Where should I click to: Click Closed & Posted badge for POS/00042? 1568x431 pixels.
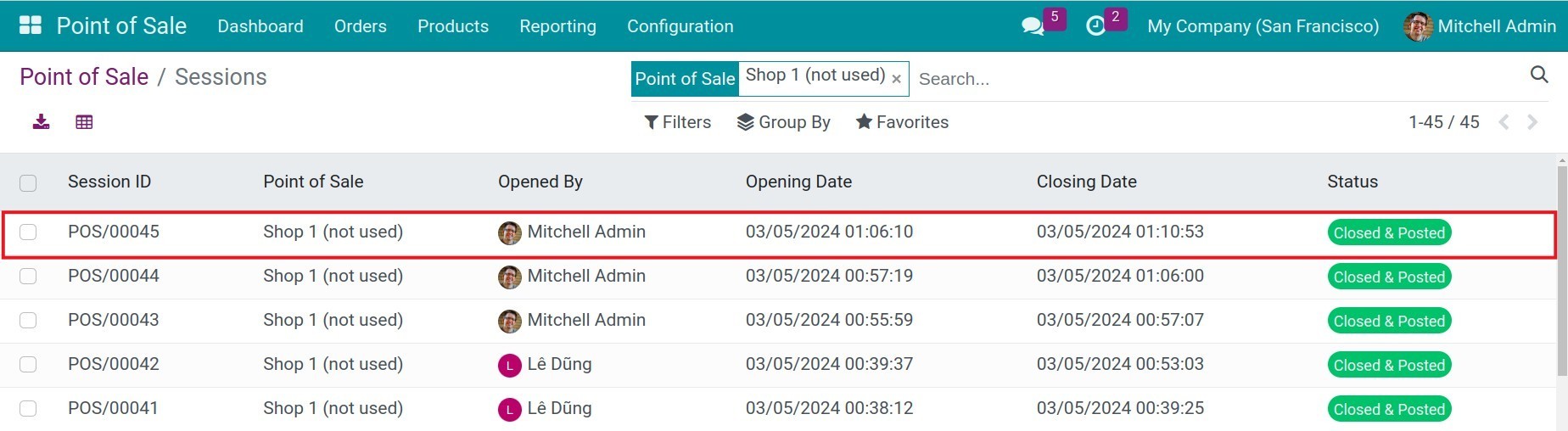(x=1388, y=365)
